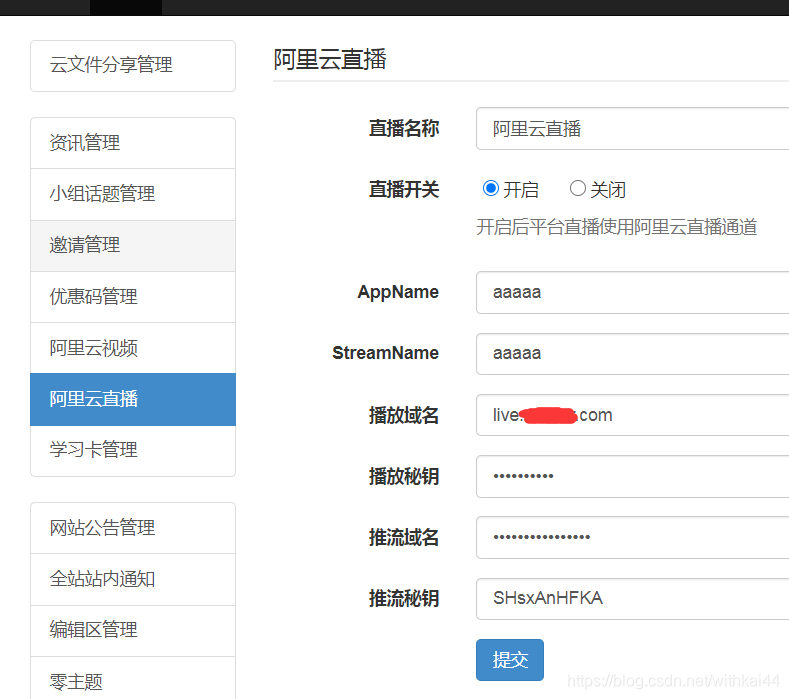Select the active 阿里云直播 sidebar item
789x699 pixels.
(133, 399)
